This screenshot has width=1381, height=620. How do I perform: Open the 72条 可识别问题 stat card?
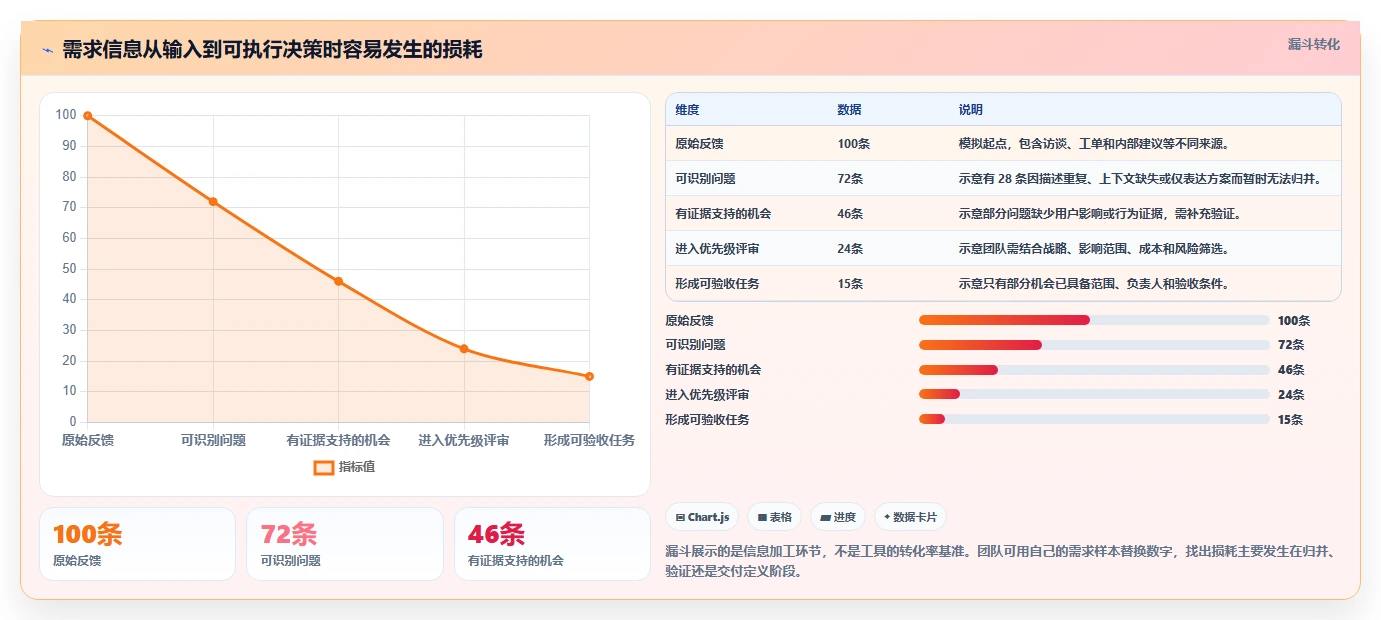(344, 544)
